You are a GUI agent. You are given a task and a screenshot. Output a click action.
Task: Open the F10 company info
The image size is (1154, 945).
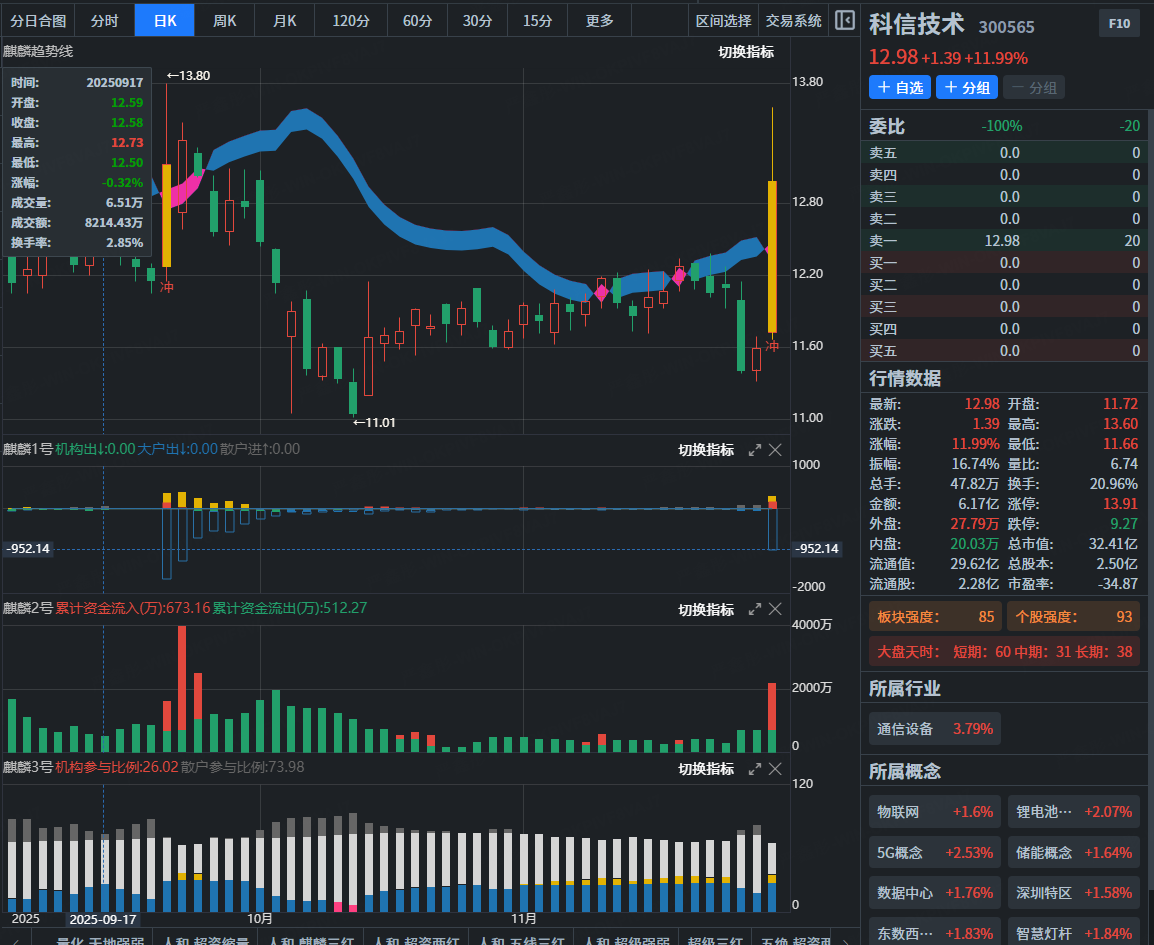coord(1119,24)
